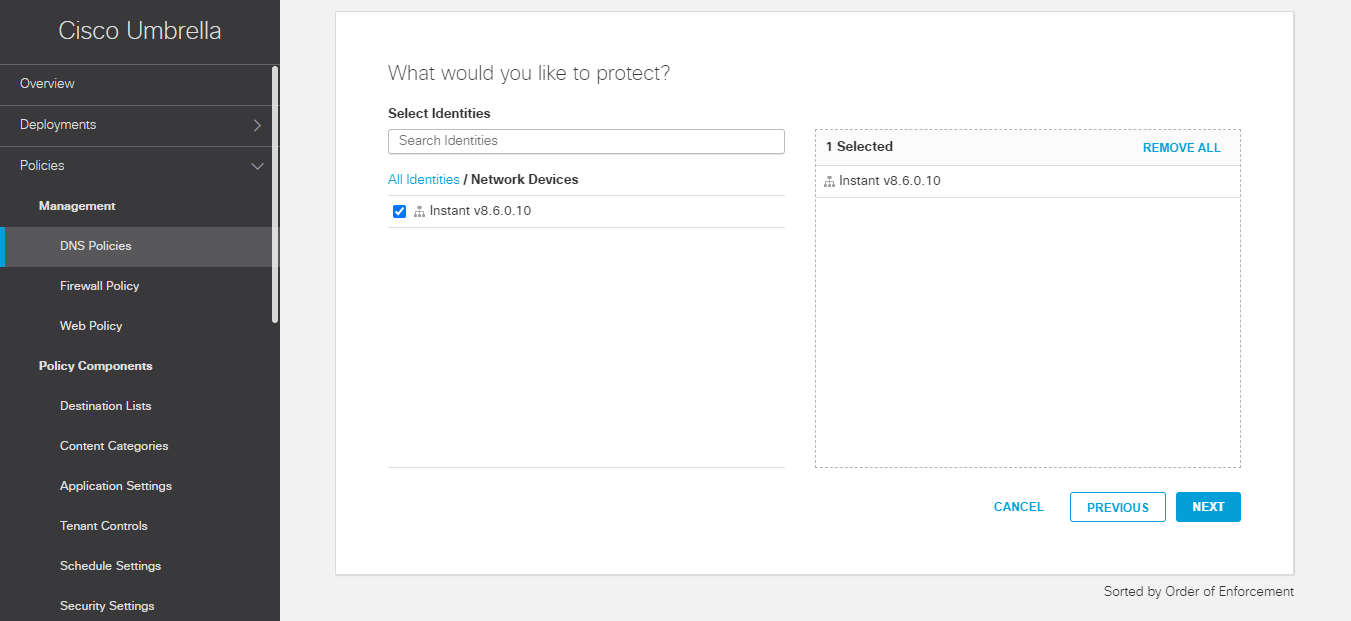Click the Network Devices breadcrumb text
Image resolution: width=1351 pixels, height=621 pixels.
[x=525, y=180]
